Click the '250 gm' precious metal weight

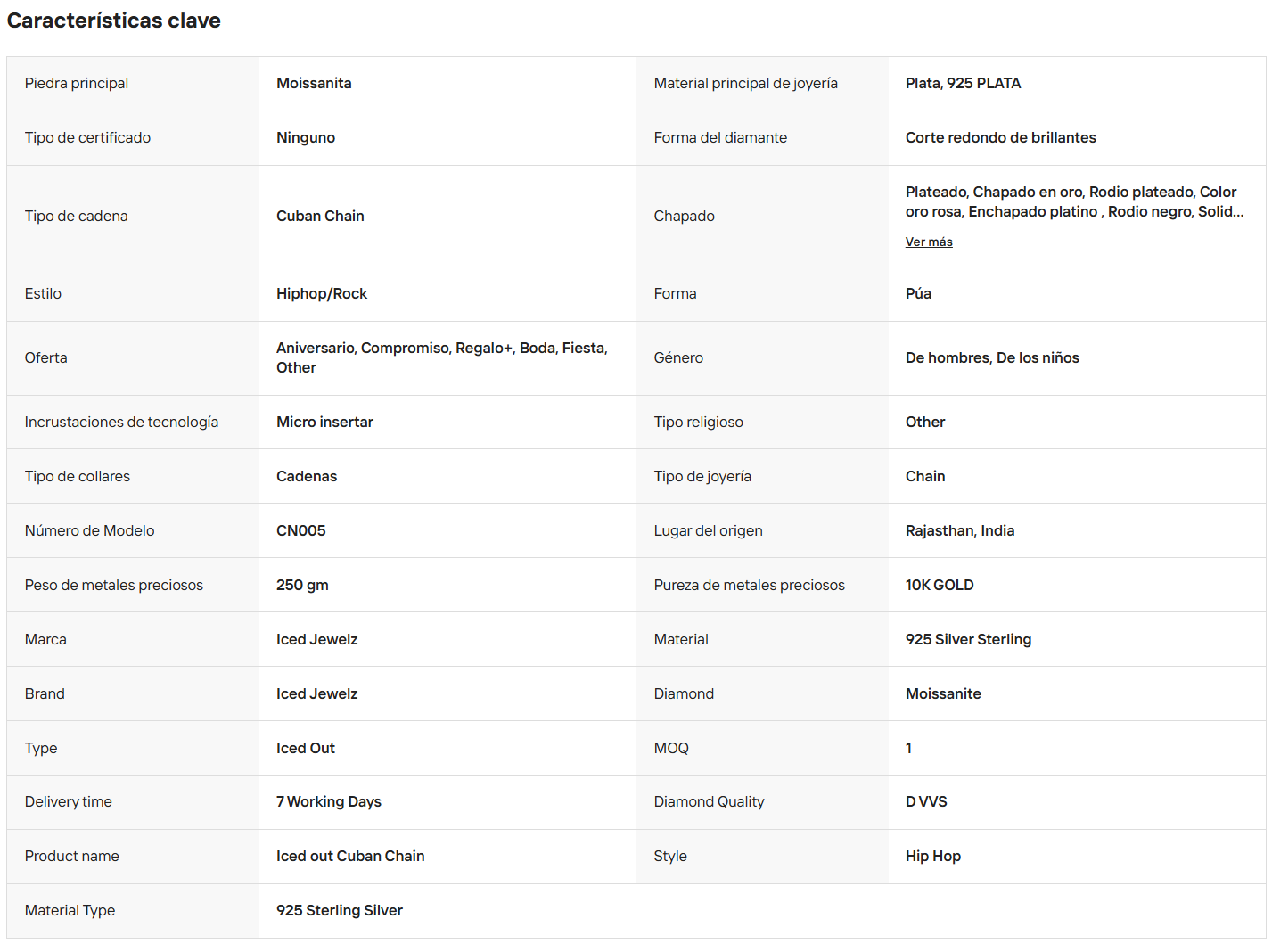302,585
